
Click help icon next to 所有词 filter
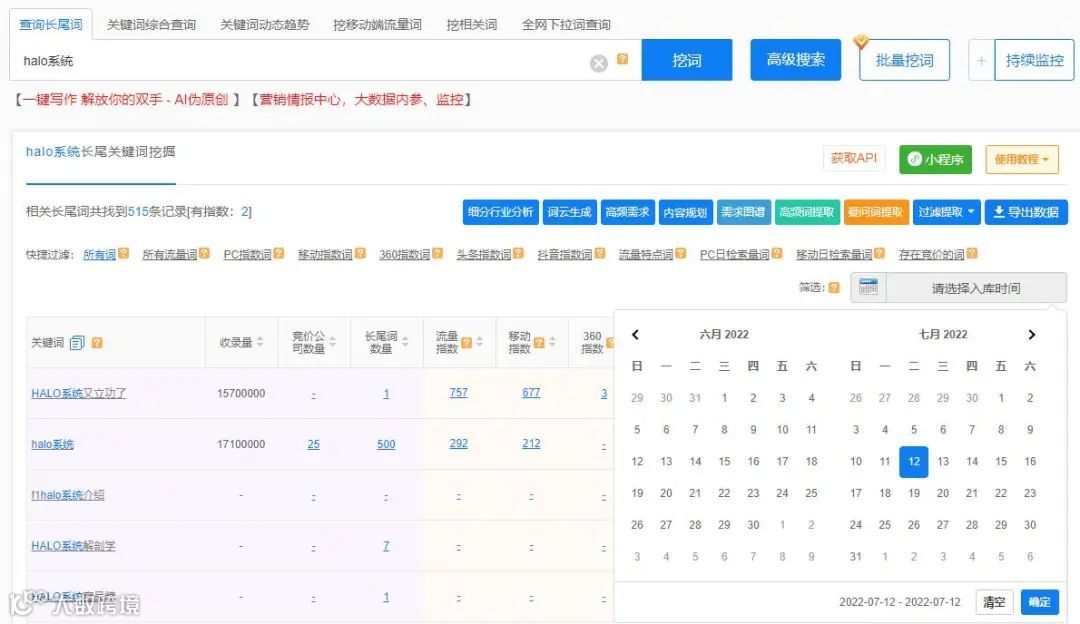123,253
